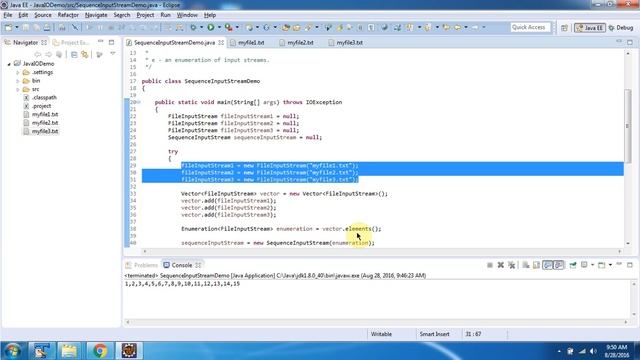This screenshot has height=360, width=640.
Task: Open the Refactor menu
Action: 68,15
